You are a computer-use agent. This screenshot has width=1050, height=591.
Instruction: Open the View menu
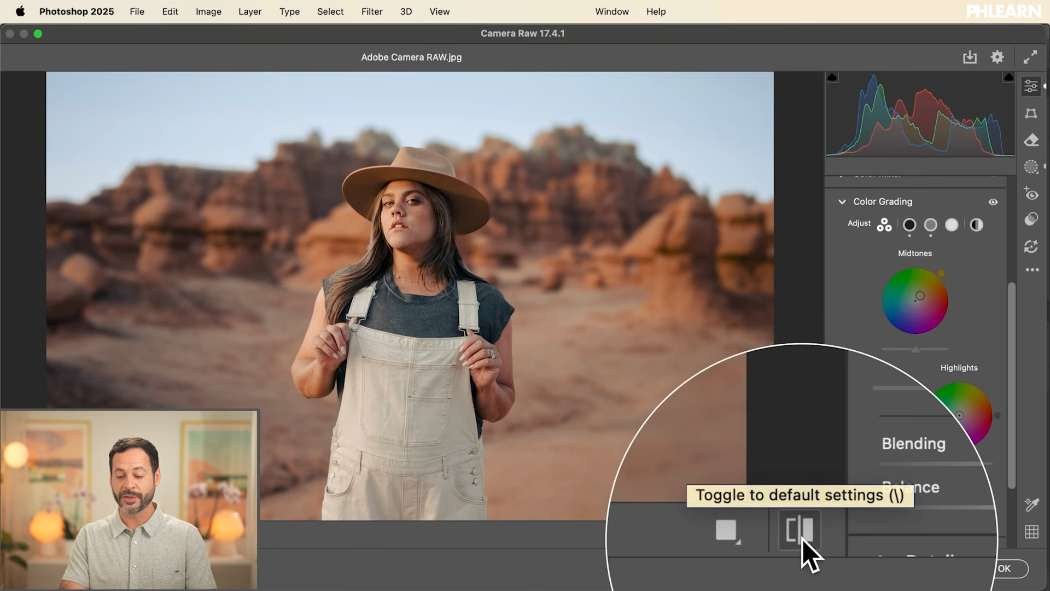coord(439,11)
